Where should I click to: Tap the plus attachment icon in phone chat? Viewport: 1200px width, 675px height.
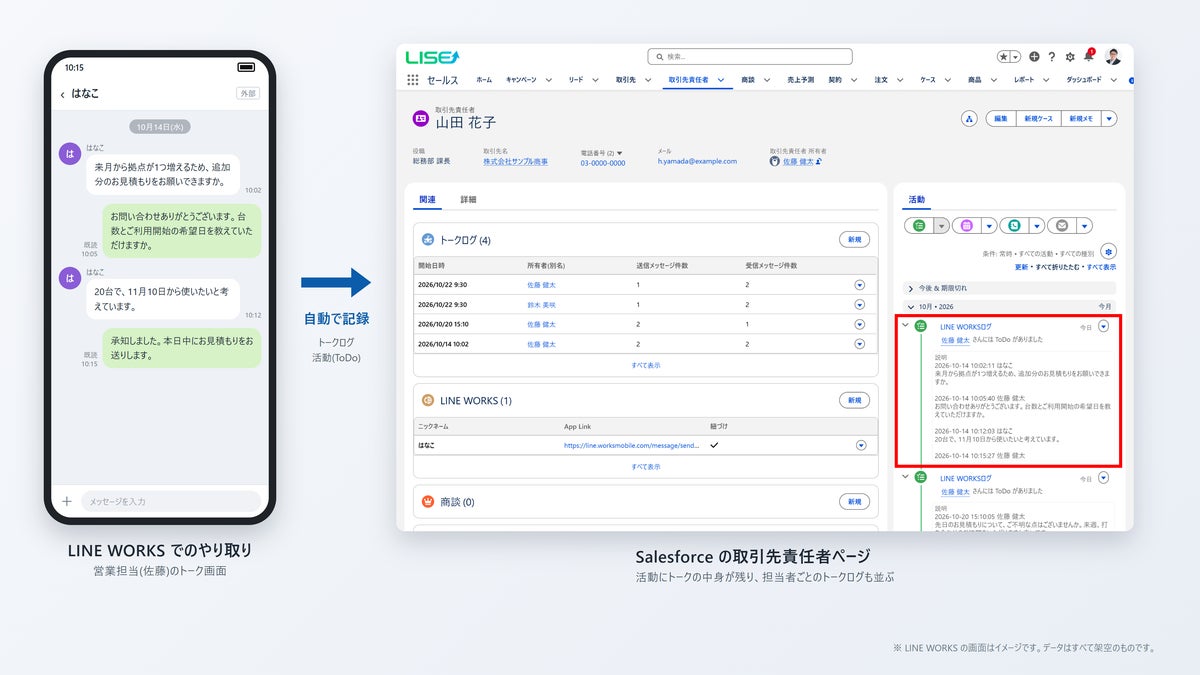coord(67,501)
